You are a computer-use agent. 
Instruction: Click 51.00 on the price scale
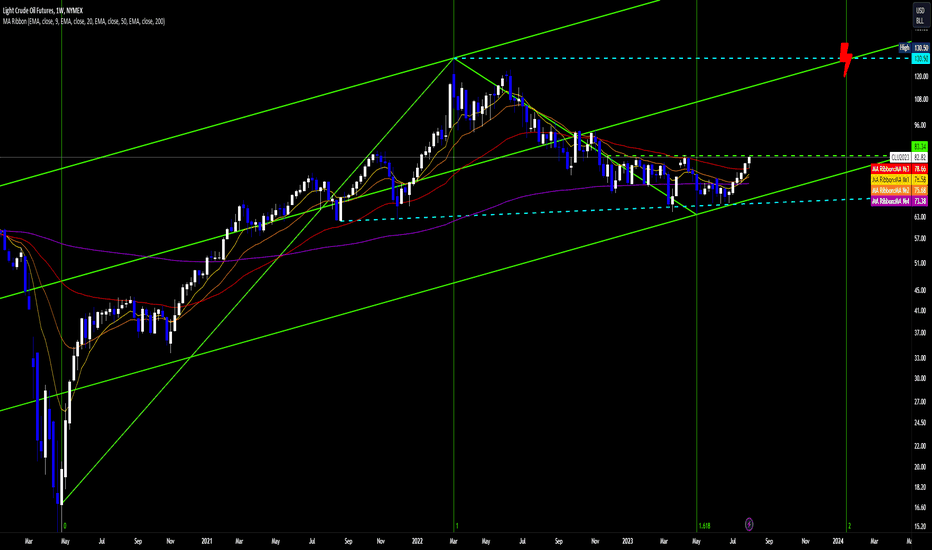920,263
